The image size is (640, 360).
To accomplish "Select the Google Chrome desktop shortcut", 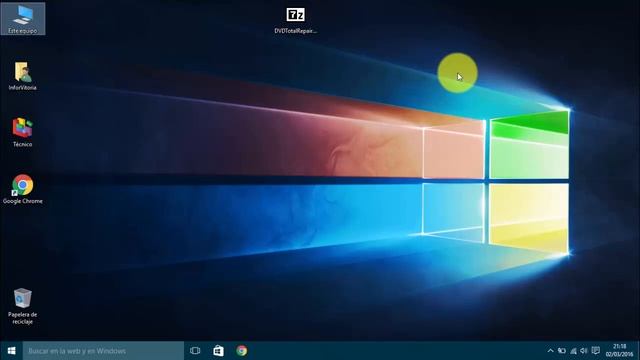I will 22,189.
